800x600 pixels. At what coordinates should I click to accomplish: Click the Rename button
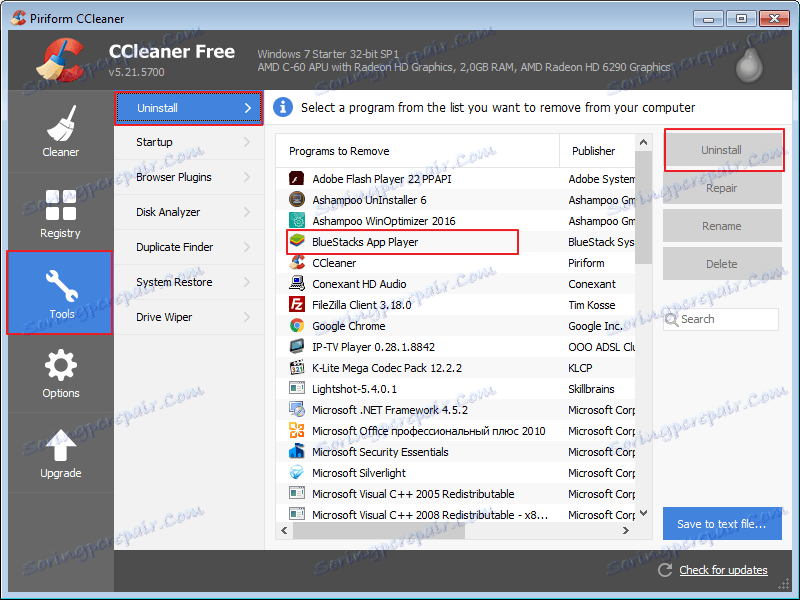pyautogui.click(x=722, y=226)
